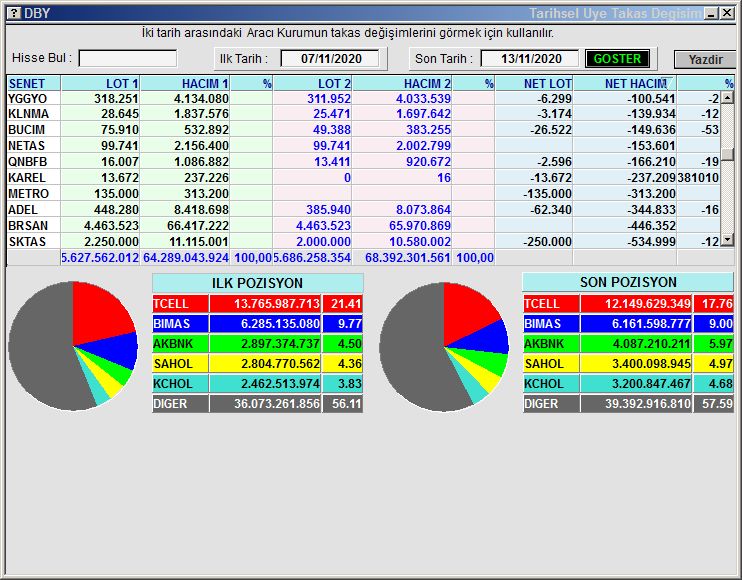Select the METRO row
This screenshot has width=742, height=580.
pyautogui.click(x=363, y=193)
